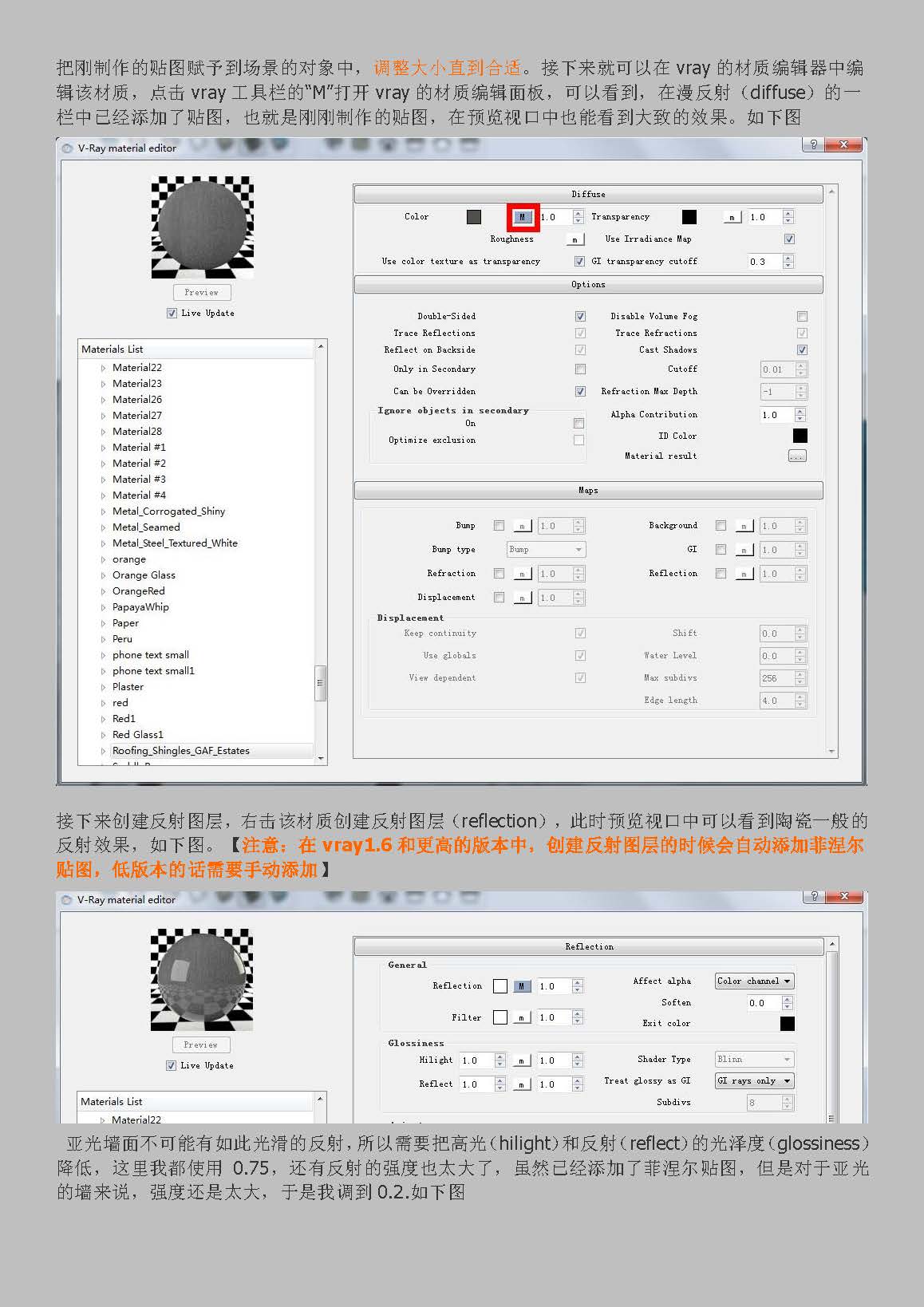Click the upper material preview sphere thumbnail
Viewport: 924px width, 1307px height.
click(202, 227)
